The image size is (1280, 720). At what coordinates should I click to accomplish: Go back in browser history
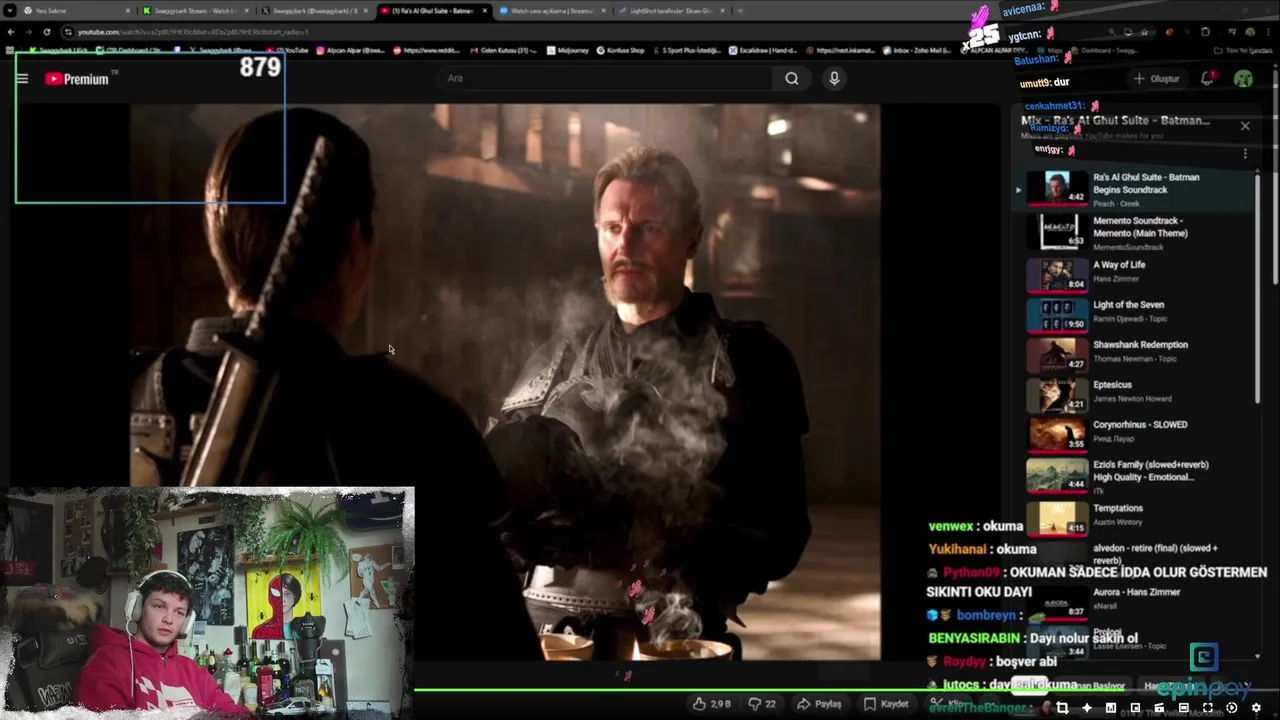(10, 32)
